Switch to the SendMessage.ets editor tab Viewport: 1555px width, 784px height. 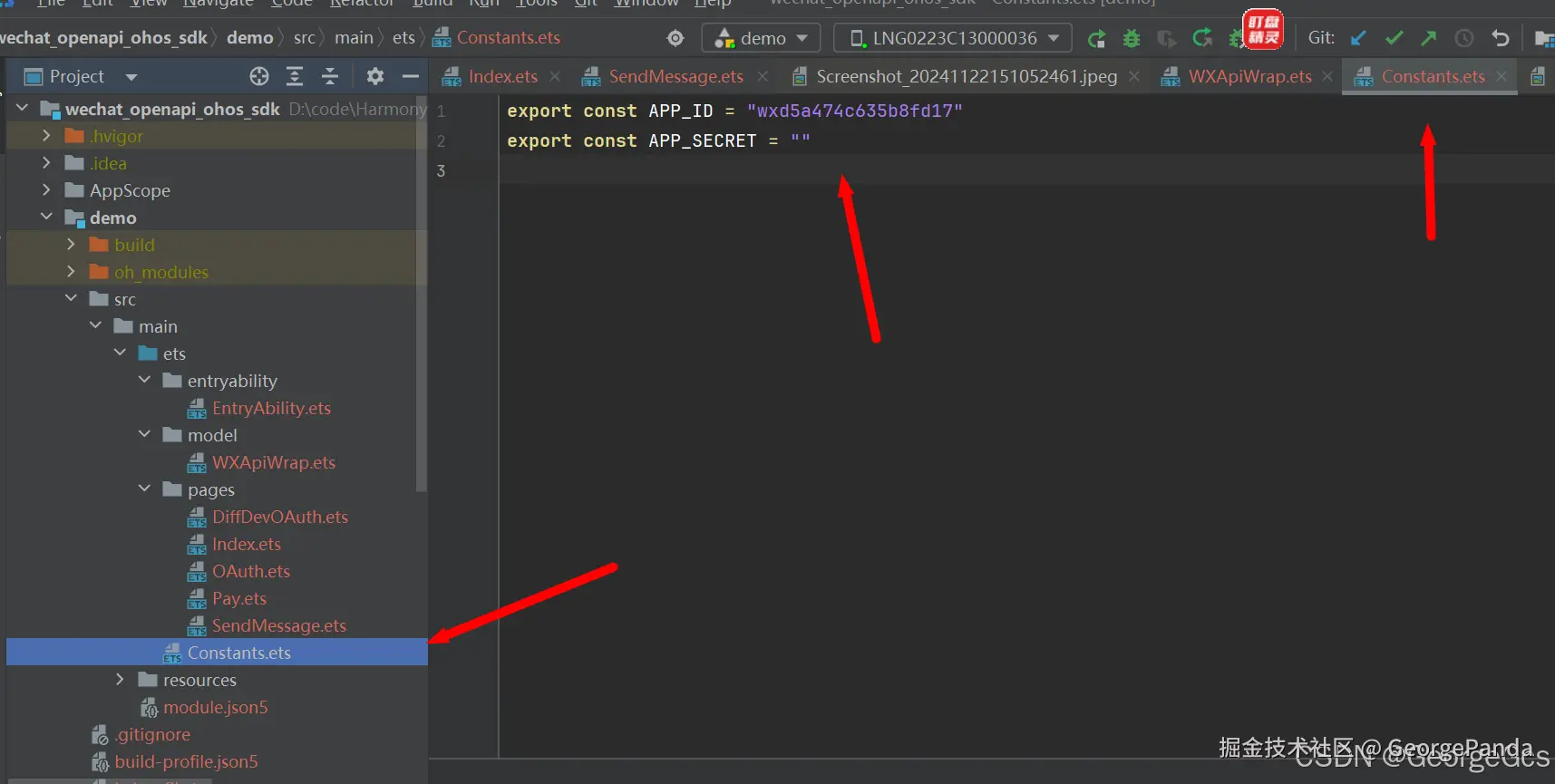coord(675,77)
